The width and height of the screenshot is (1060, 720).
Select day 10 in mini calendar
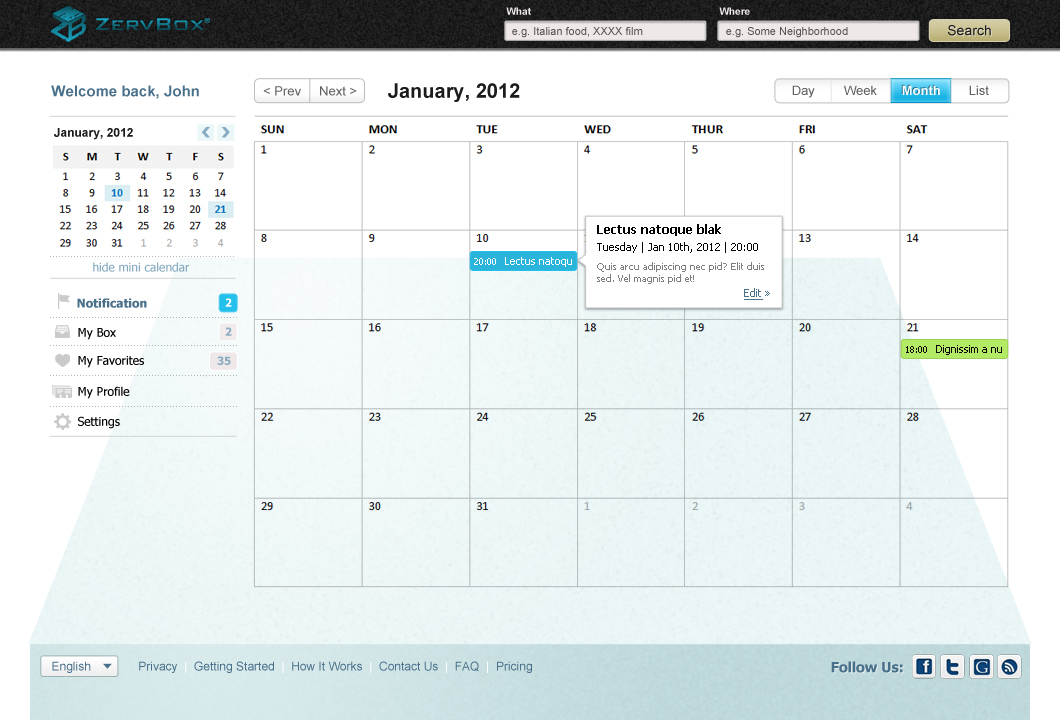click(117, 193)
